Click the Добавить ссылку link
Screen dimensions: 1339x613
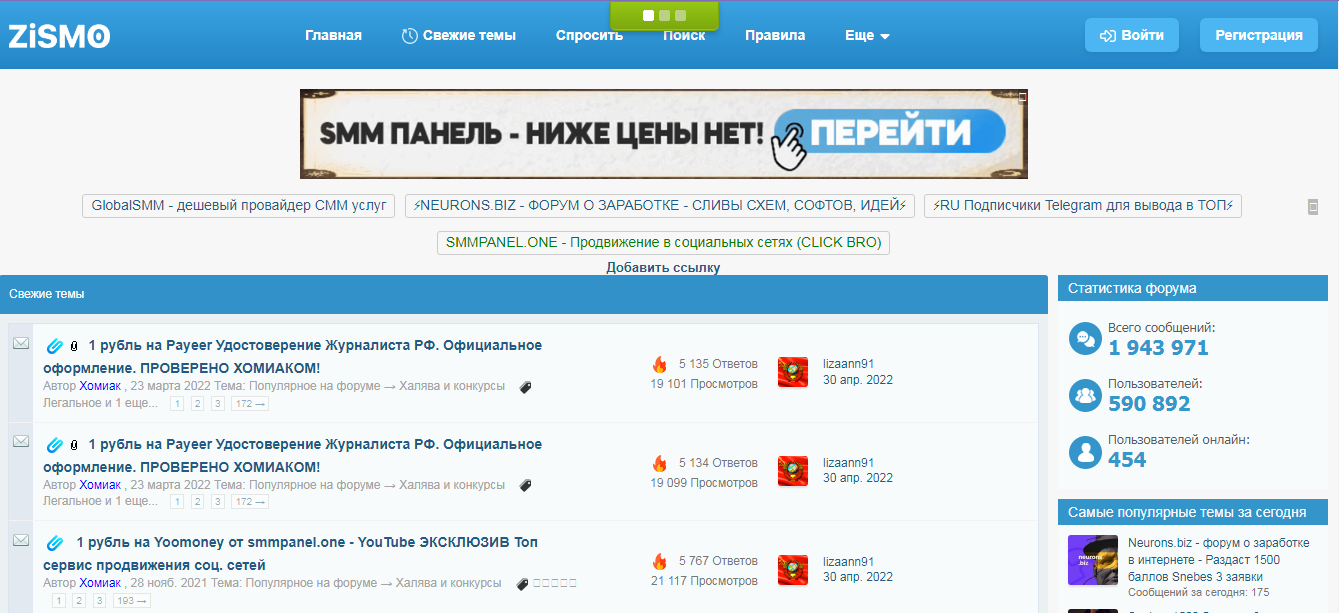click(663, 268)
